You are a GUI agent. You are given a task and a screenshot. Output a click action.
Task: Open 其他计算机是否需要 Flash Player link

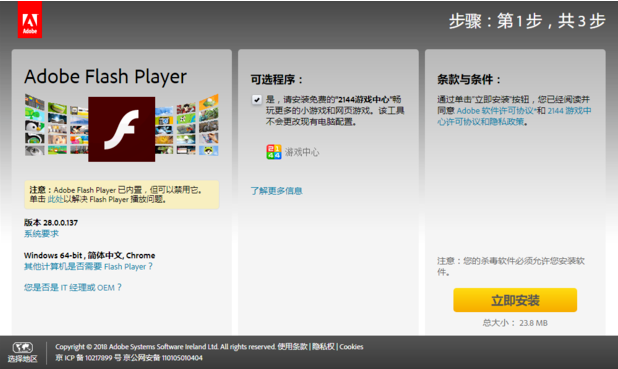88,266
